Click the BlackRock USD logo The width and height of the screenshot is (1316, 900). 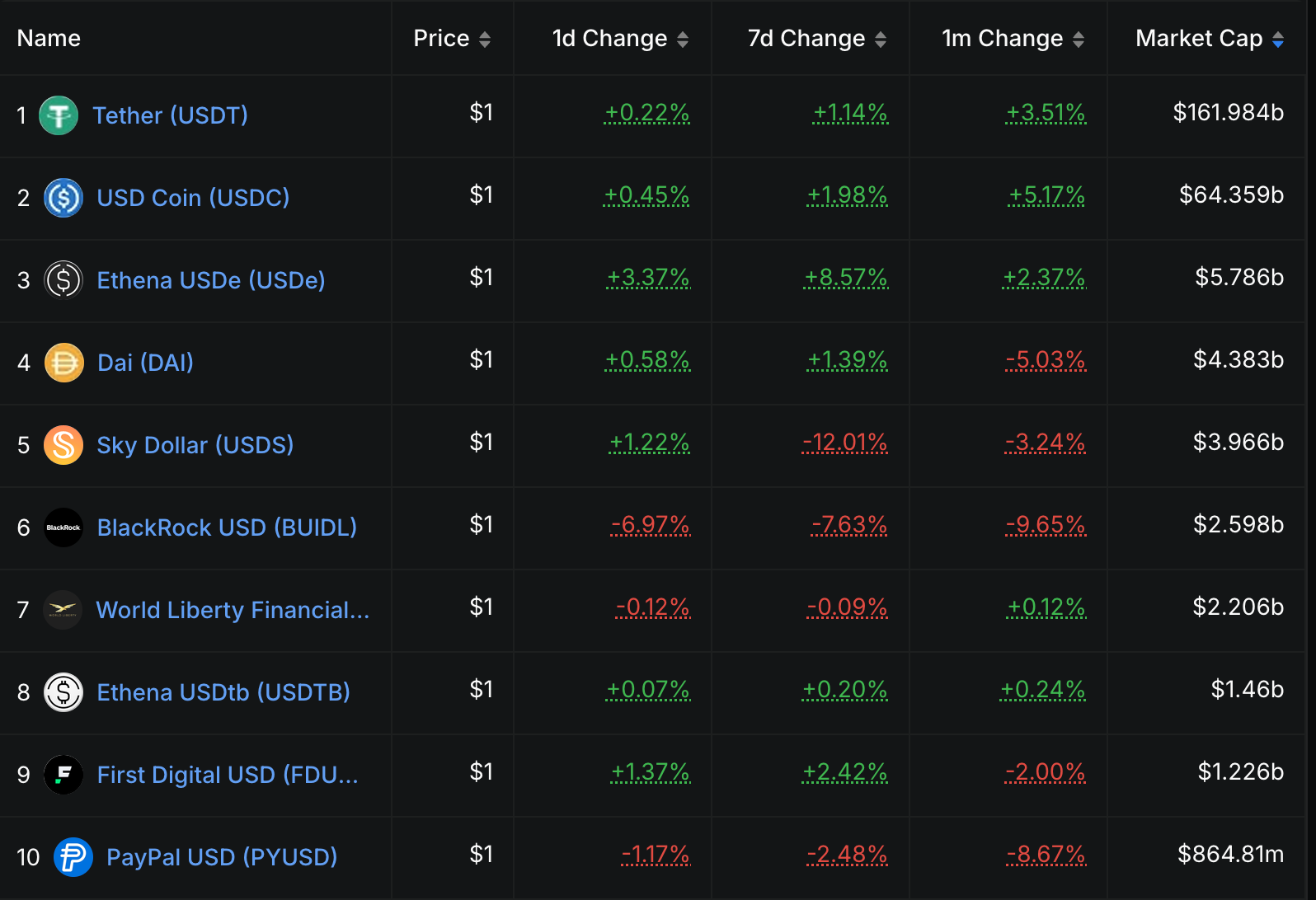click(63, 527)
